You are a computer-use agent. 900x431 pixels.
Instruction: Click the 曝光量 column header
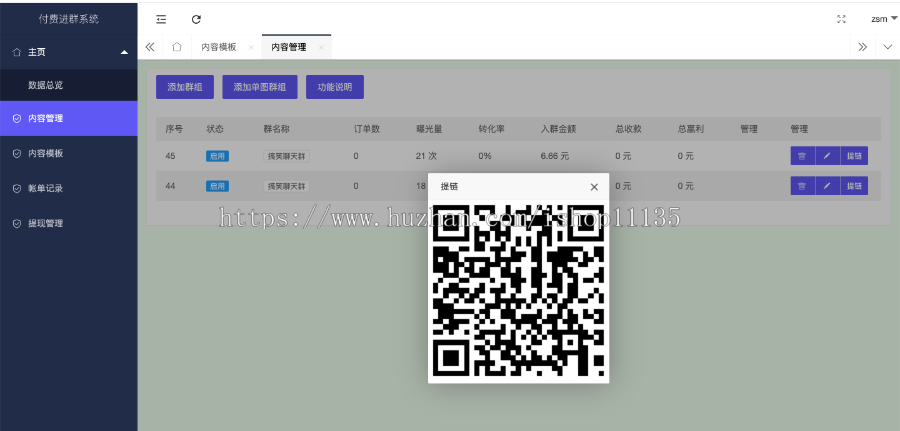click(x=429, y=129)
